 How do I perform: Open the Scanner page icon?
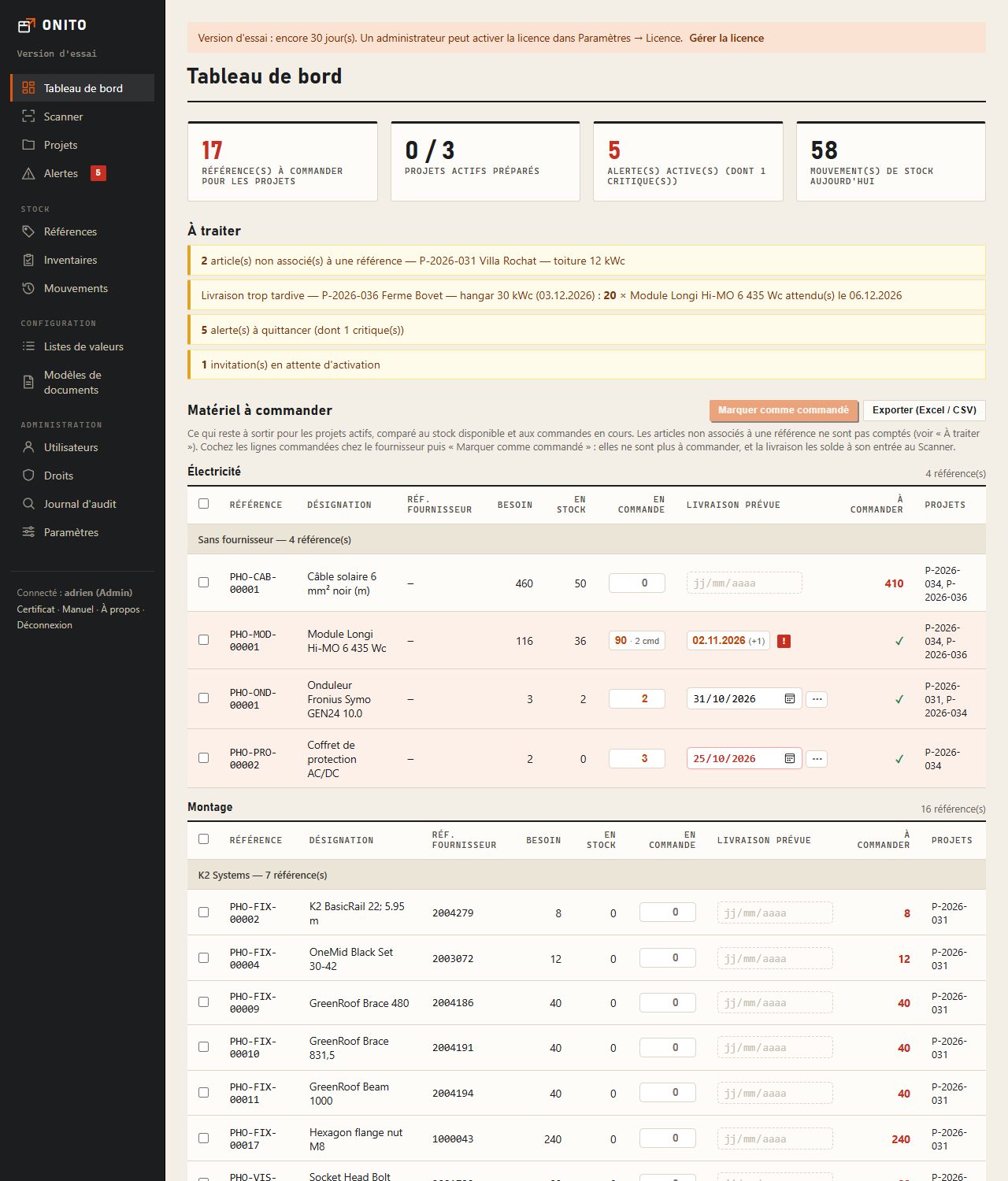pos(28,117)
